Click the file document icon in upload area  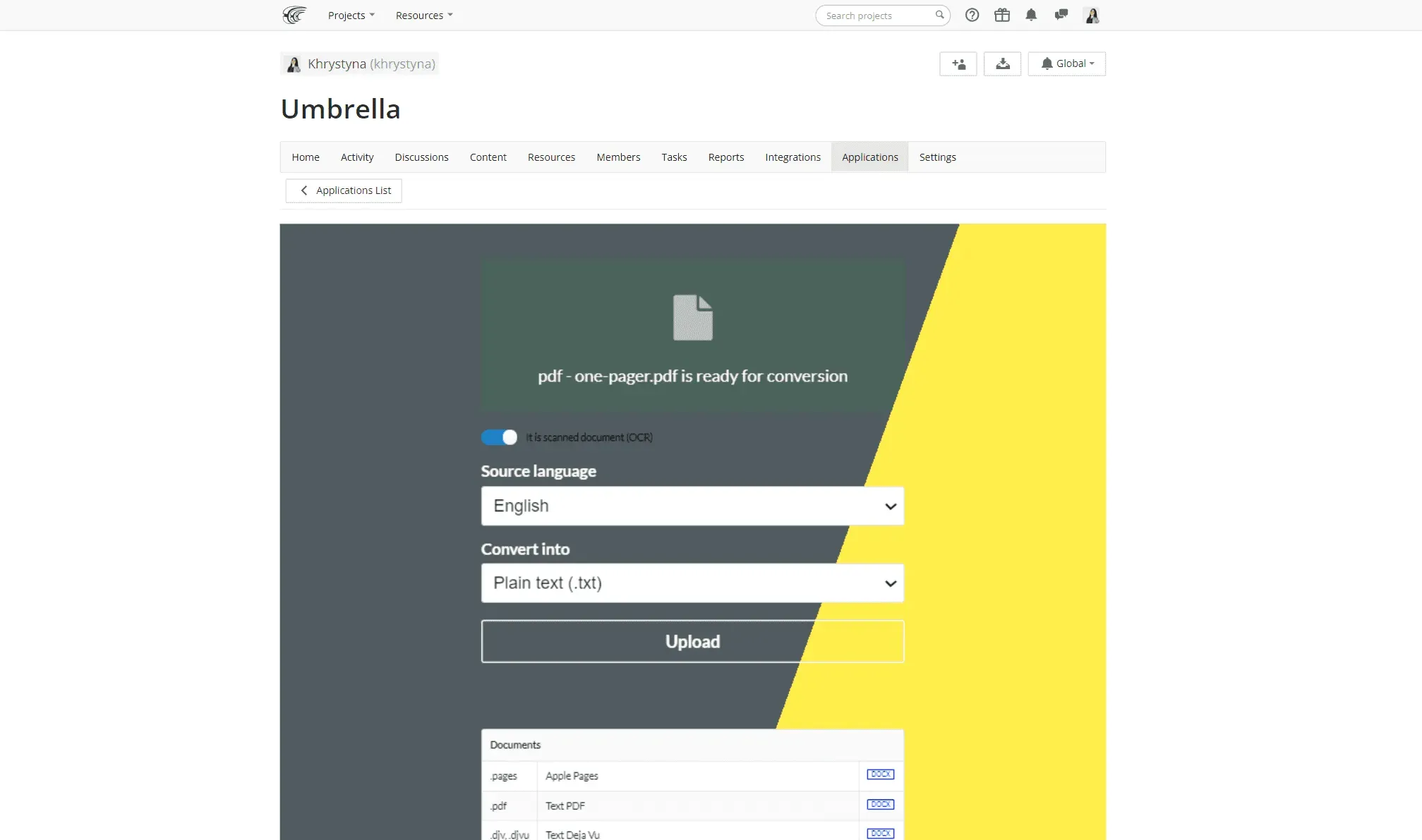pos(693,317)
